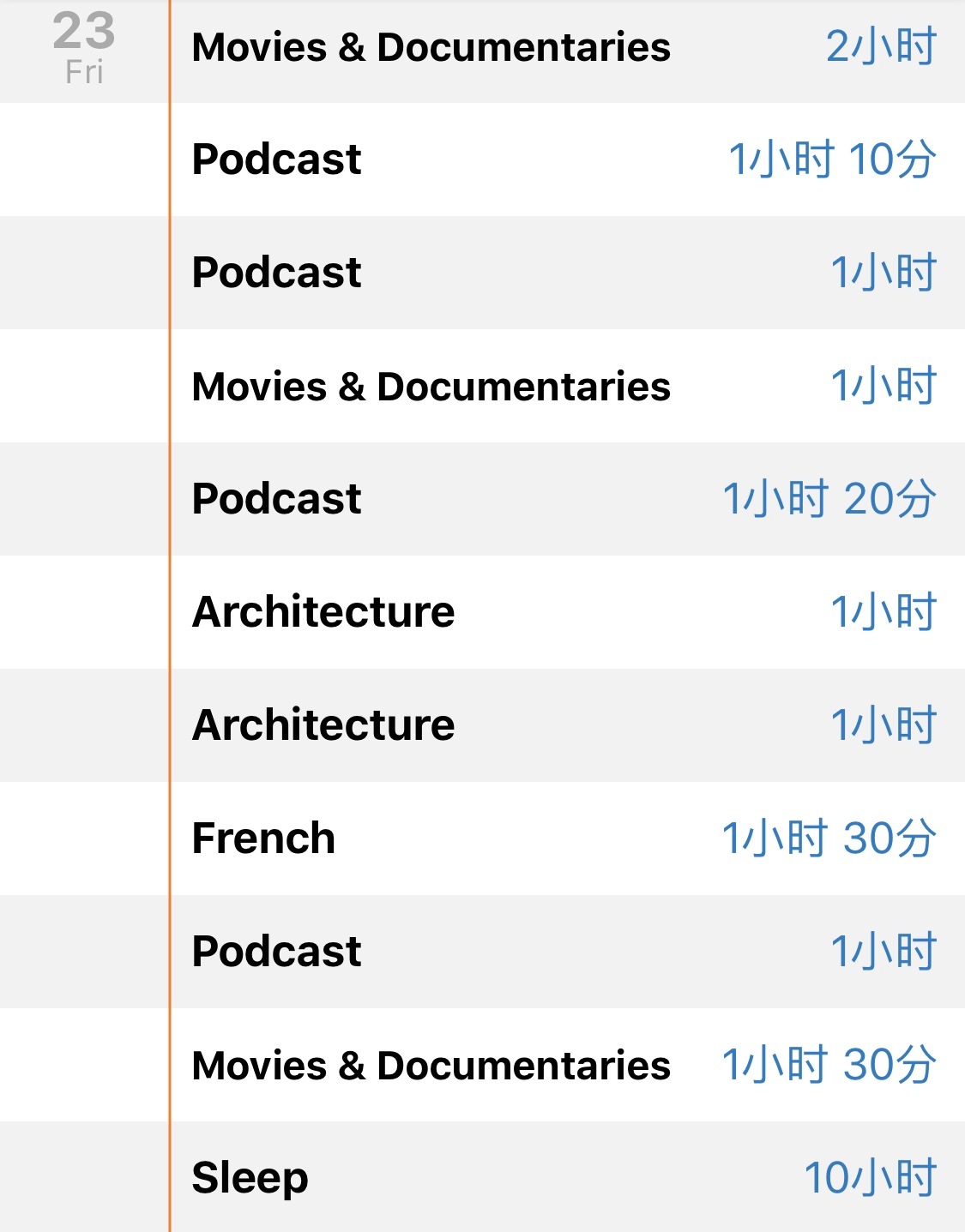Open the first Architecture entry
Image resolution: width=965 pixels, height=1232 pixels.
[567, 612]
